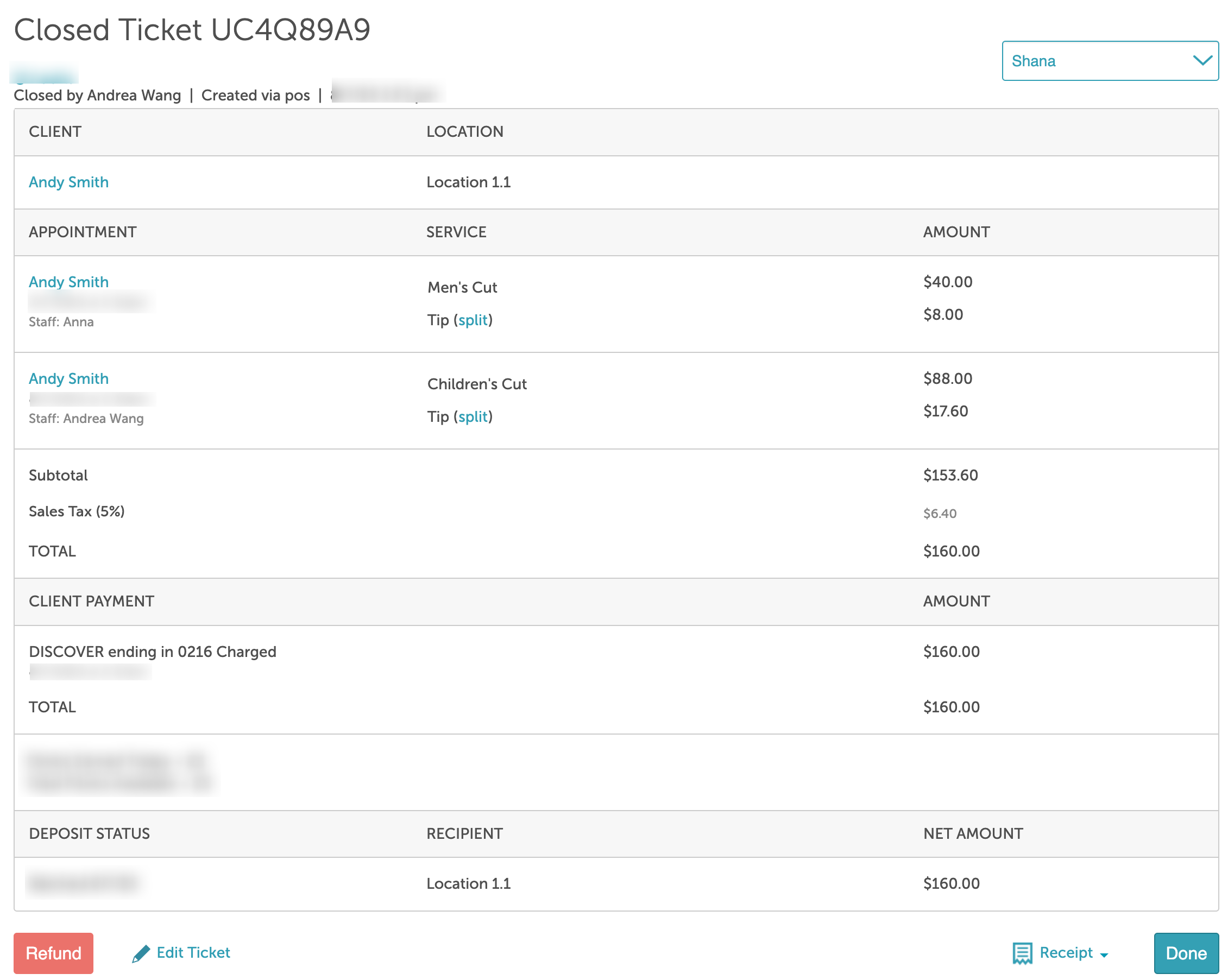1228x980 pixels.
Task: Click the chevron arrow in Shana selector
Action: click(1202, 60)
